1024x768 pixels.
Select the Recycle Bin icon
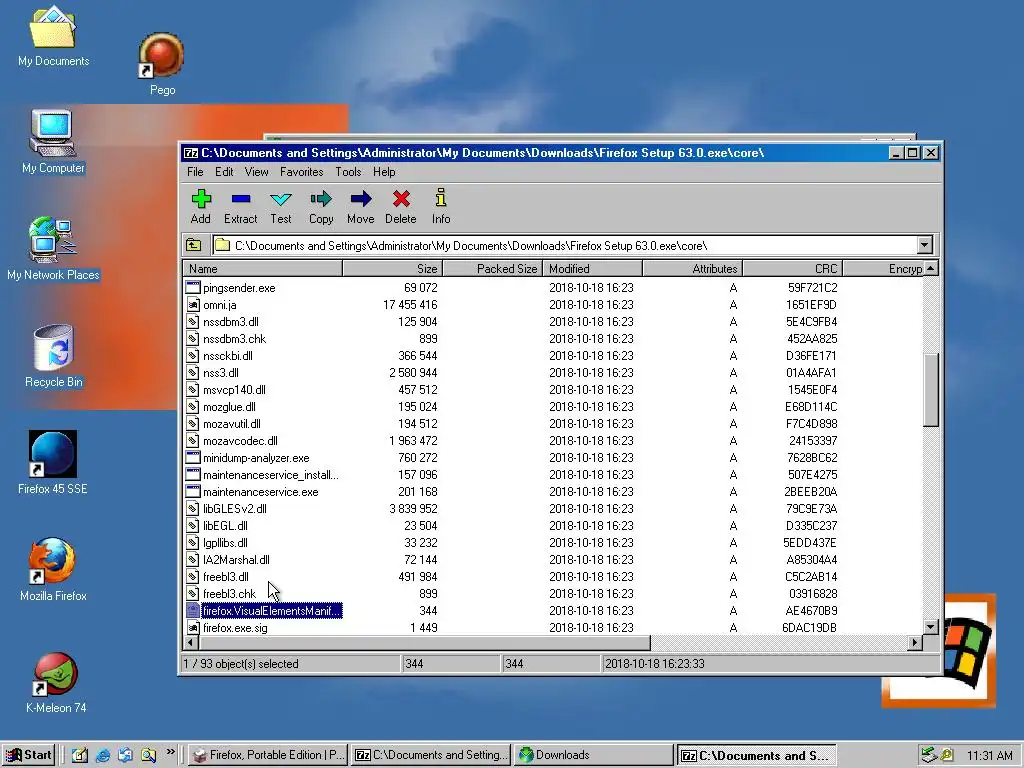click(x=54, y=356)
